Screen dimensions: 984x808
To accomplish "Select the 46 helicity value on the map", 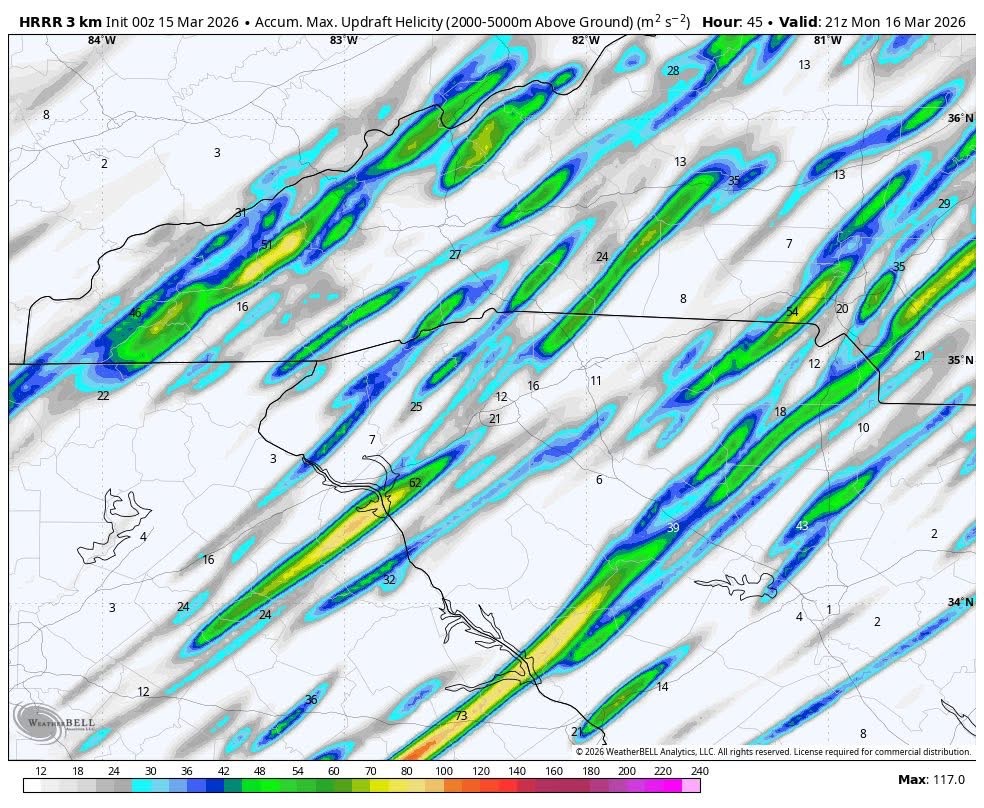I will pos(135,314).
